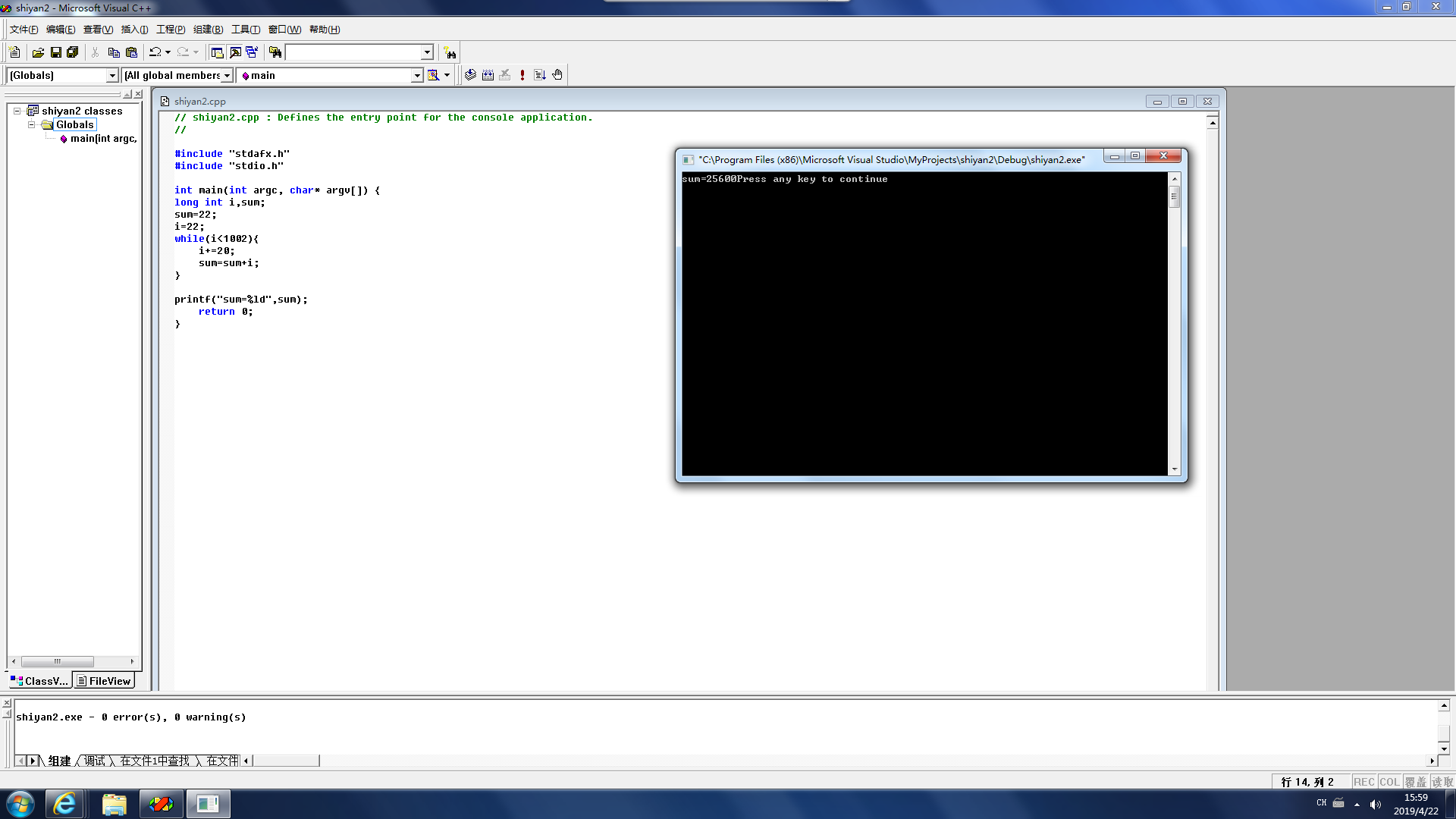The height and width of the screenshot is (819, 1456).
Task: Switch to the 调试 output tab
Action: [95, 761]
